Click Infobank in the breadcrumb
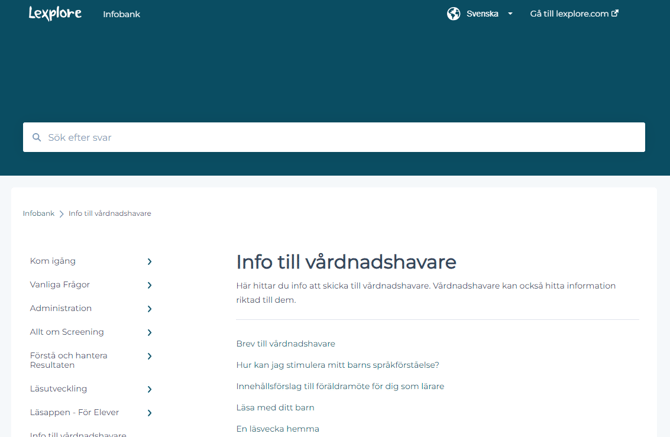This screenshot has height=437, width=670. click(39, 213)
